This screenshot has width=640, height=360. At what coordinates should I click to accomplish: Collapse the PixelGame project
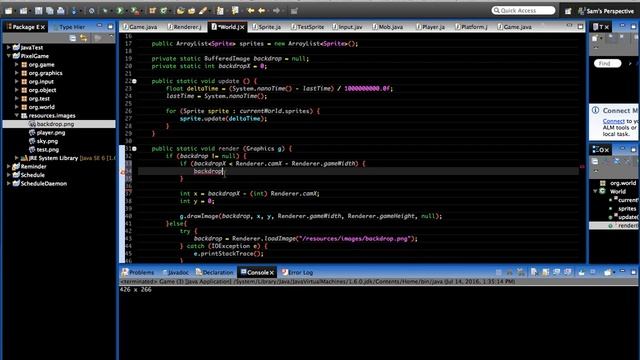pos(9,56)
